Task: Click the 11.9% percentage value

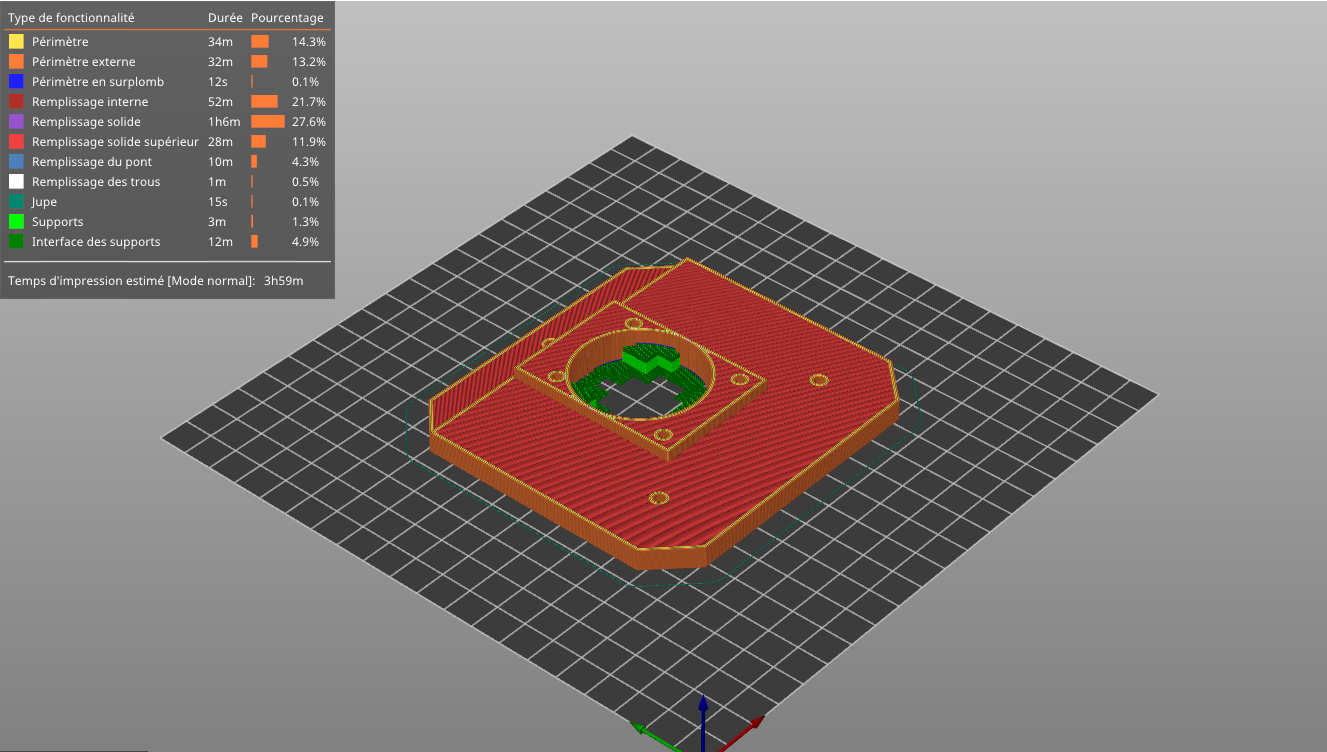Action: point(308,142)
